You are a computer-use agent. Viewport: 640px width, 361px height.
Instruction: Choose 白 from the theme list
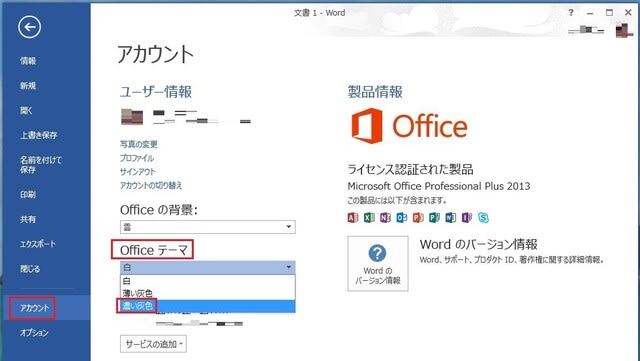coord(208,281)
